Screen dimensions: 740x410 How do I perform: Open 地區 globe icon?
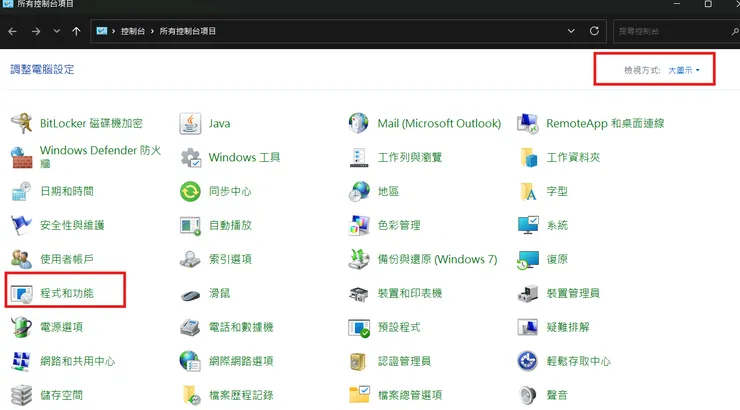[x=359, y=192]
